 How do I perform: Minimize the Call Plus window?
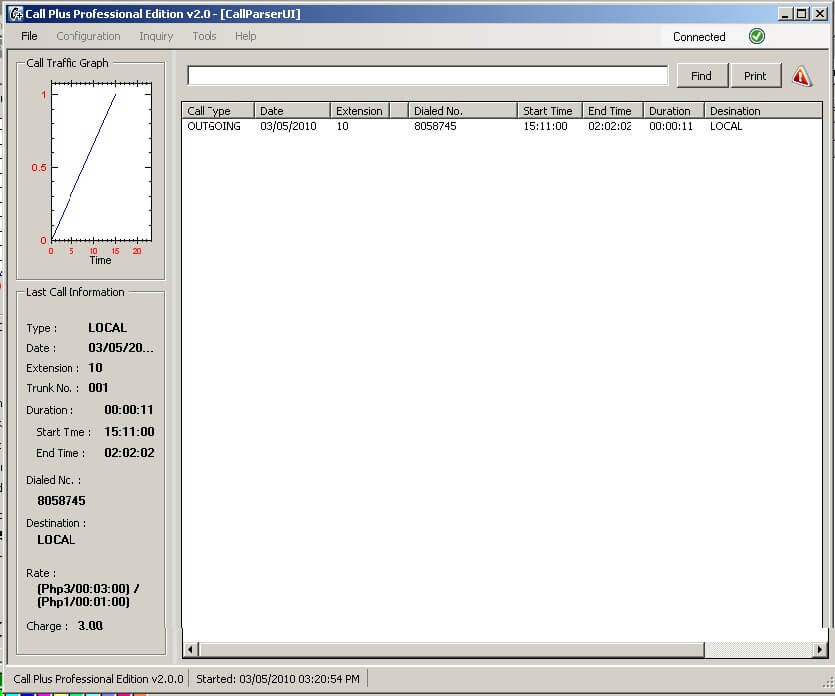(785, 14)
